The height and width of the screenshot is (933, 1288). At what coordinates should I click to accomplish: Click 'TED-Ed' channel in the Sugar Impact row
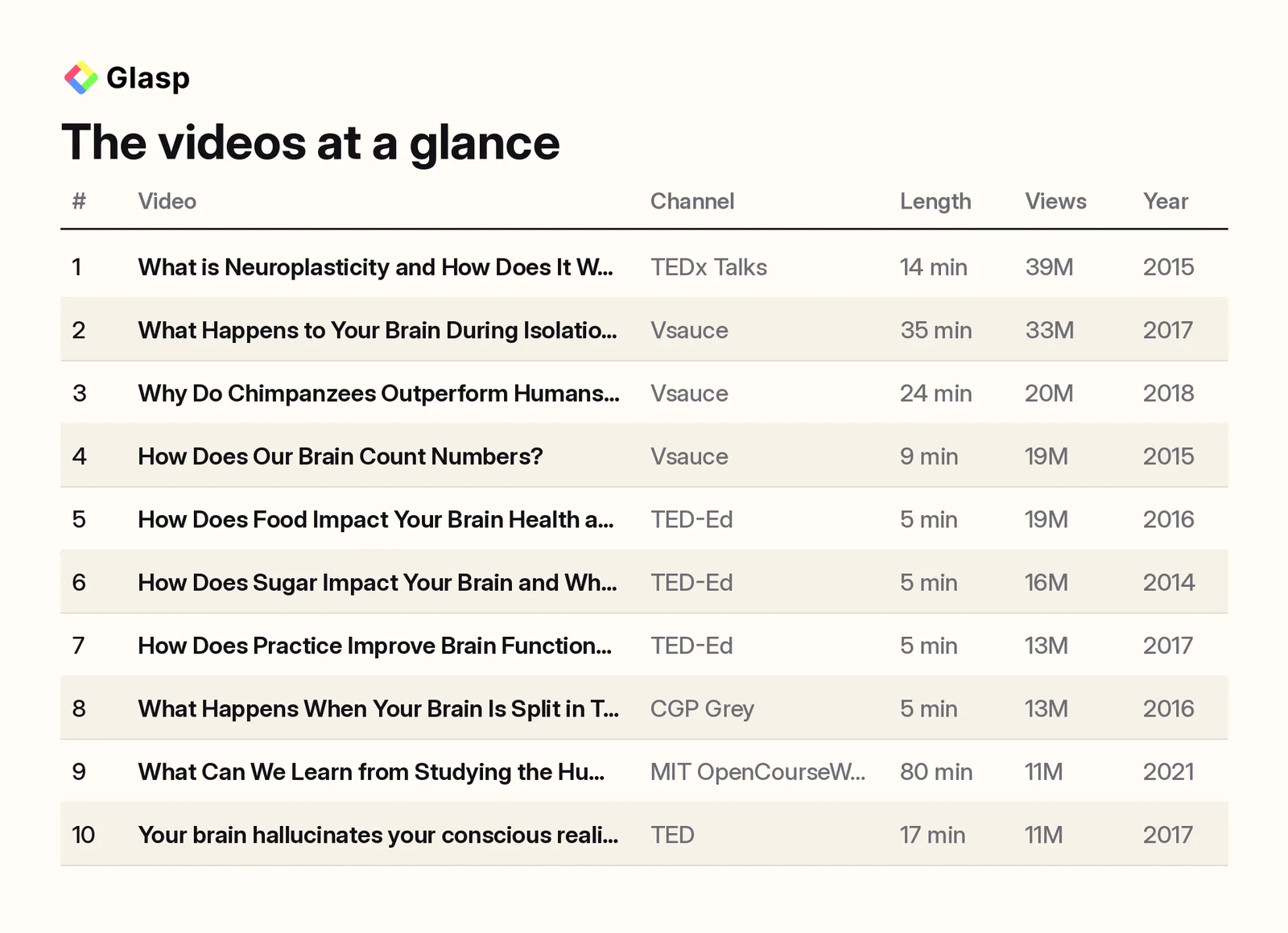coord(691,583)
